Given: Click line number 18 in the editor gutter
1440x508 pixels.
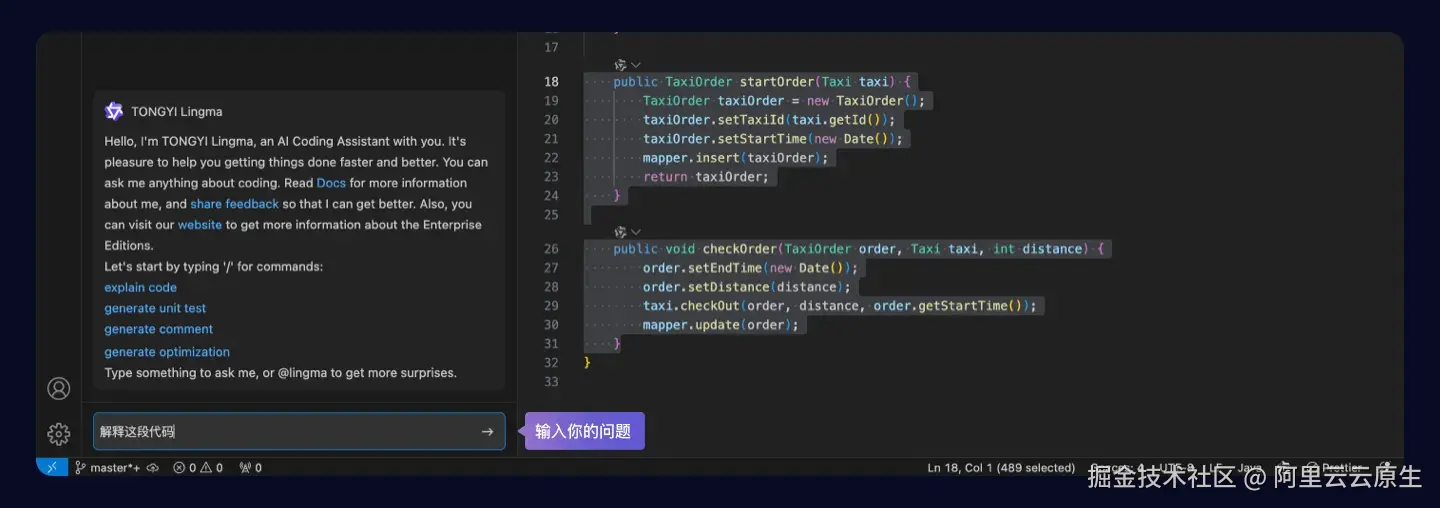Looking at the screenshot, I should 551,82.
